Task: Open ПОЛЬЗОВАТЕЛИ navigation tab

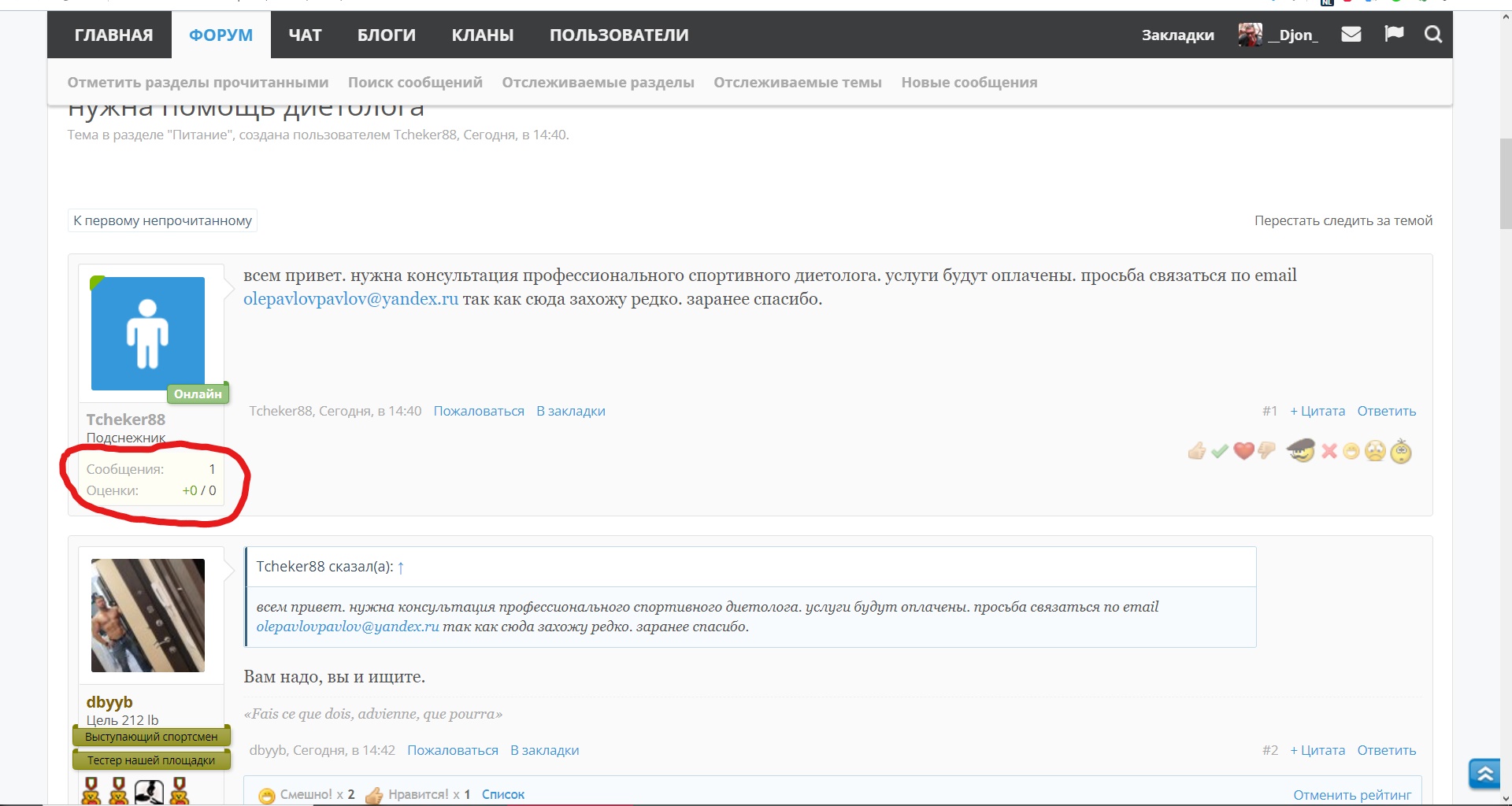Action: coord(619,35)
